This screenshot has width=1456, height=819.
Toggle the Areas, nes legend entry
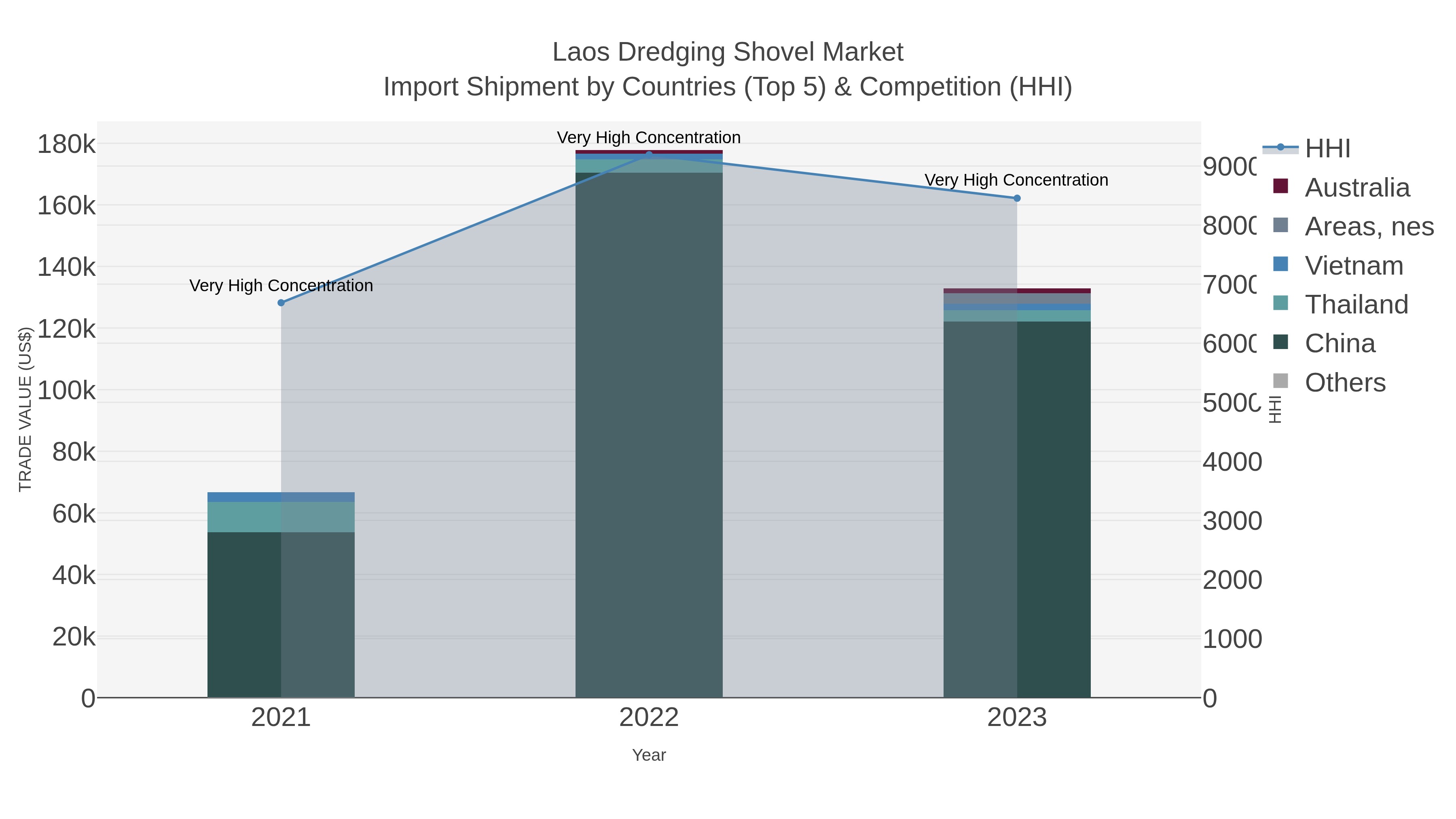tap(1353, 226)
